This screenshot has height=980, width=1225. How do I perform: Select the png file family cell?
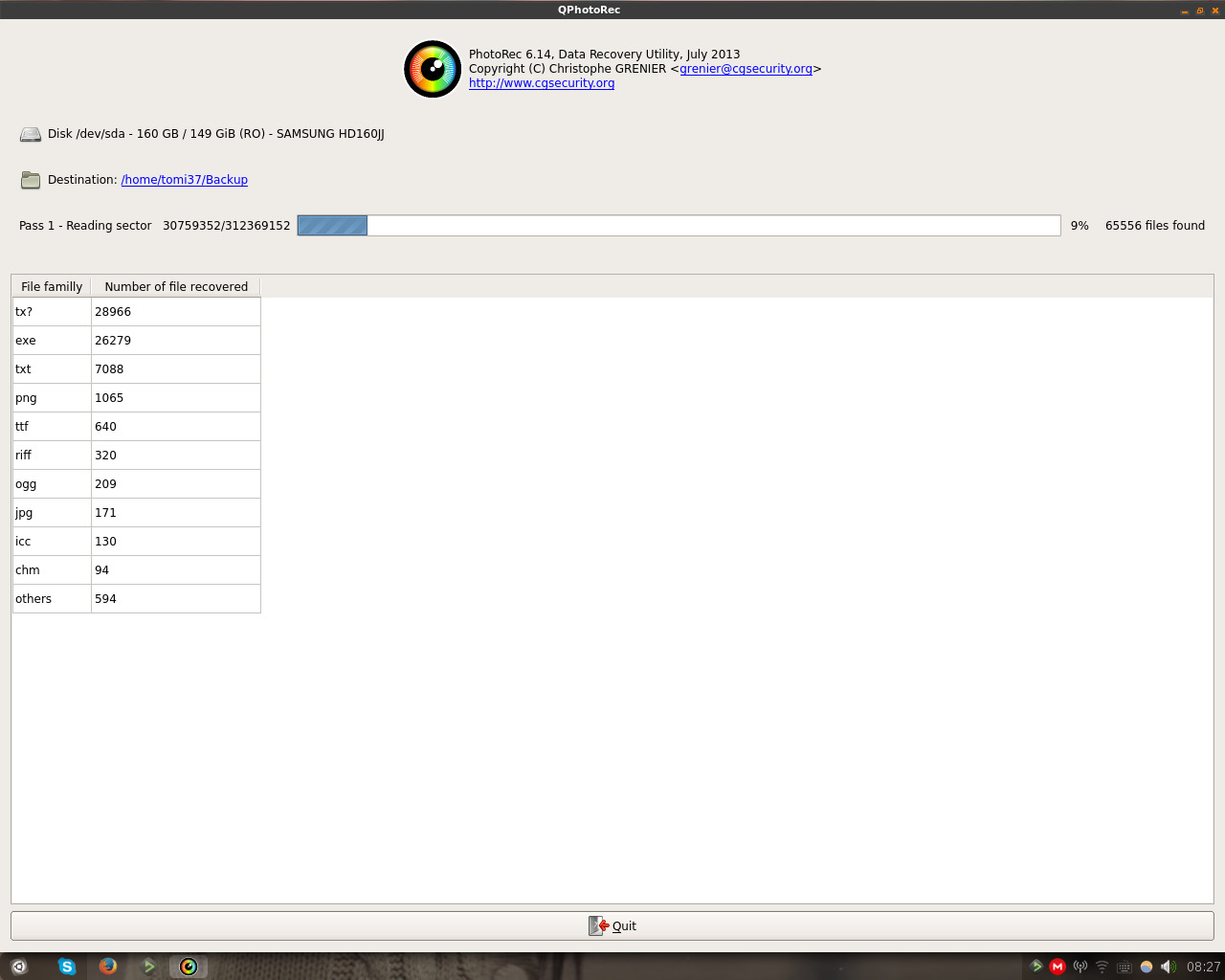(x=52, y=398)
